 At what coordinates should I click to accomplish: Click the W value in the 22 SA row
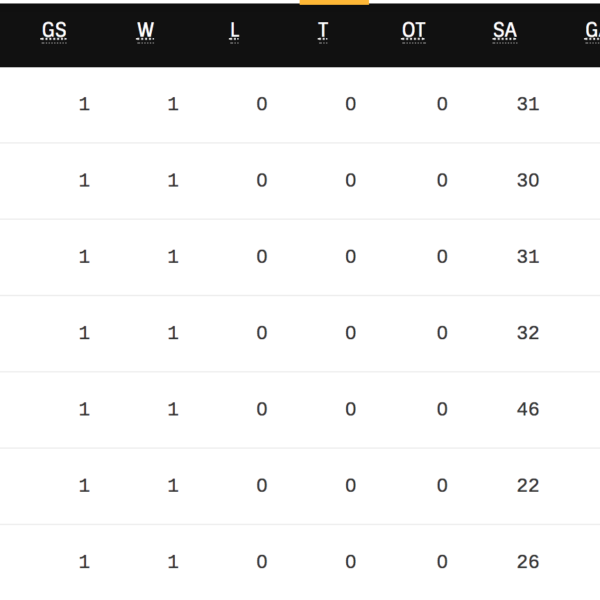173,485
